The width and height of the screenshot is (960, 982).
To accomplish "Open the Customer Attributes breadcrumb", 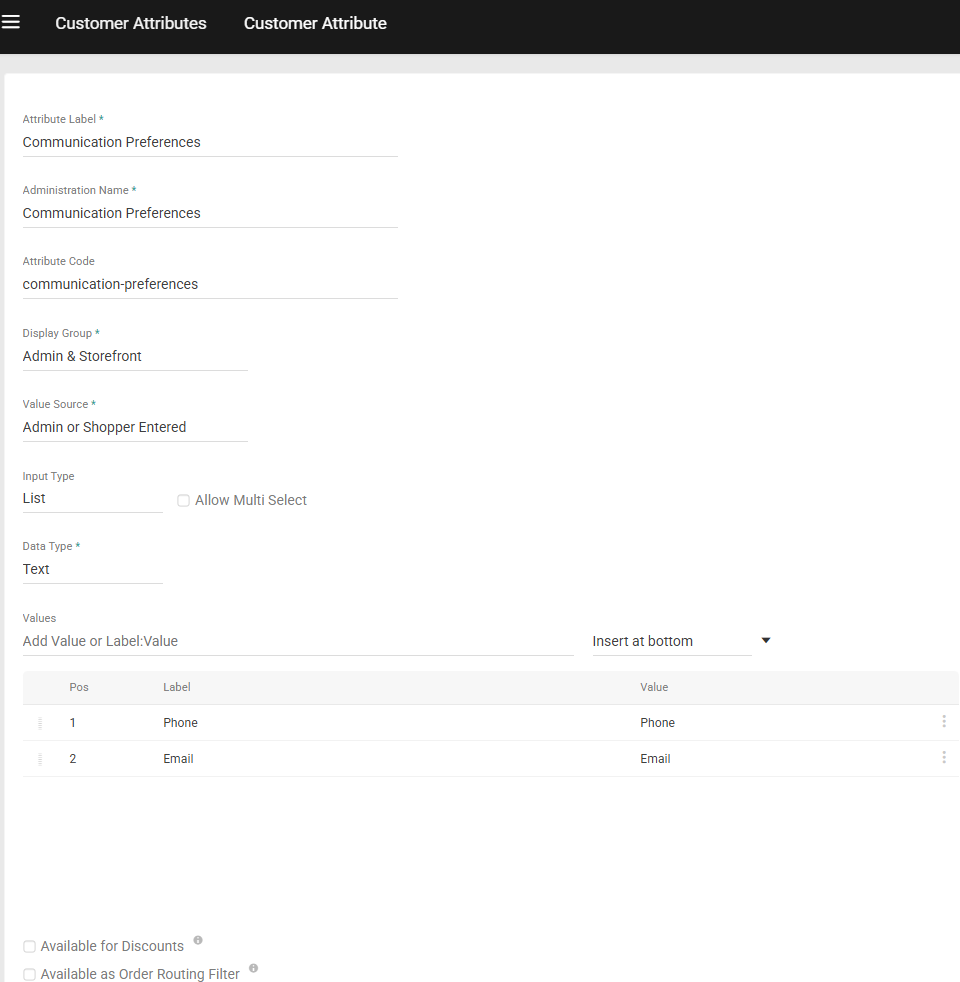I will (131, 23).
